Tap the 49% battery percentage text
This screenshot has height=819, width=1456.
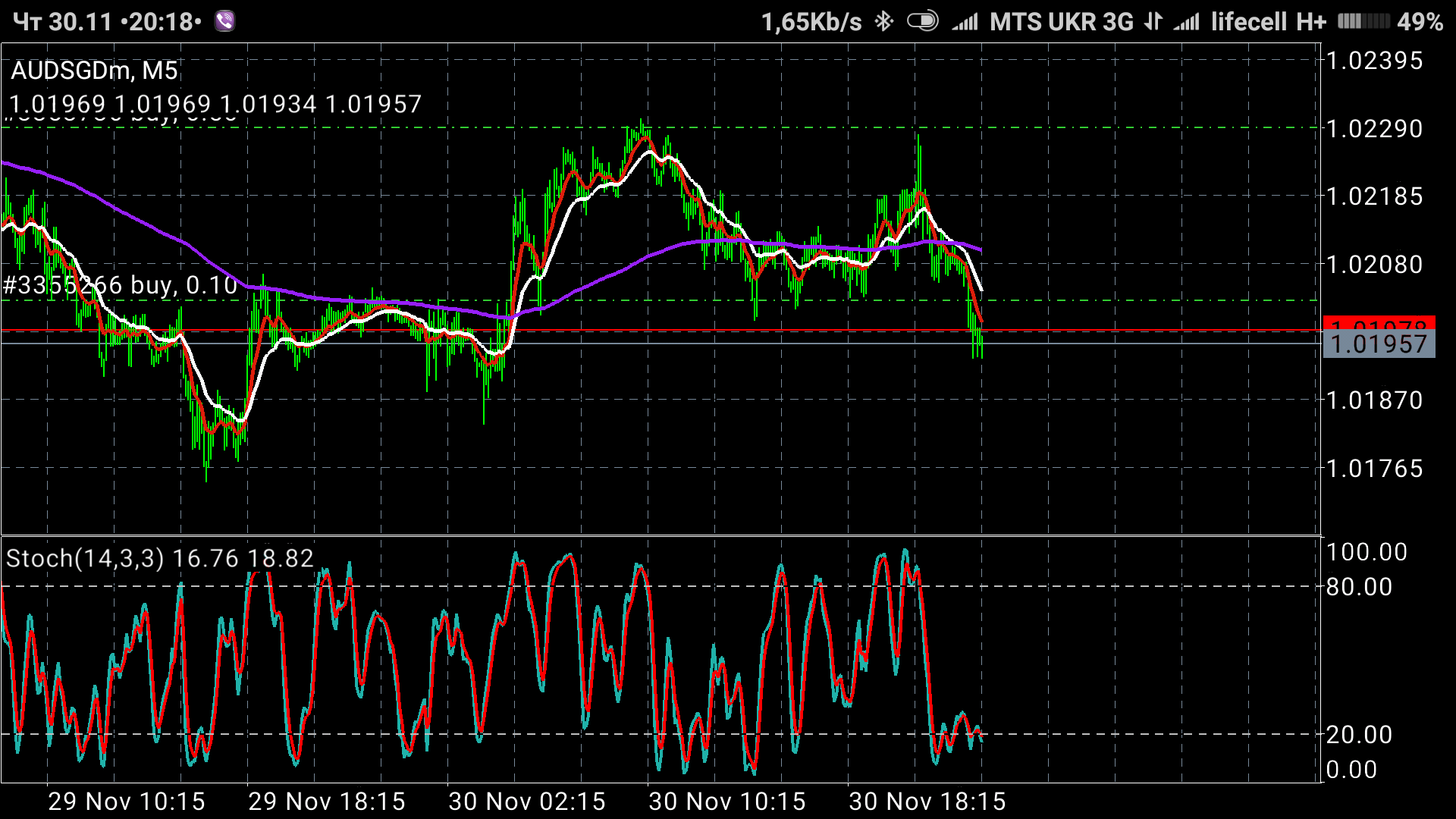coord(1420,21)
